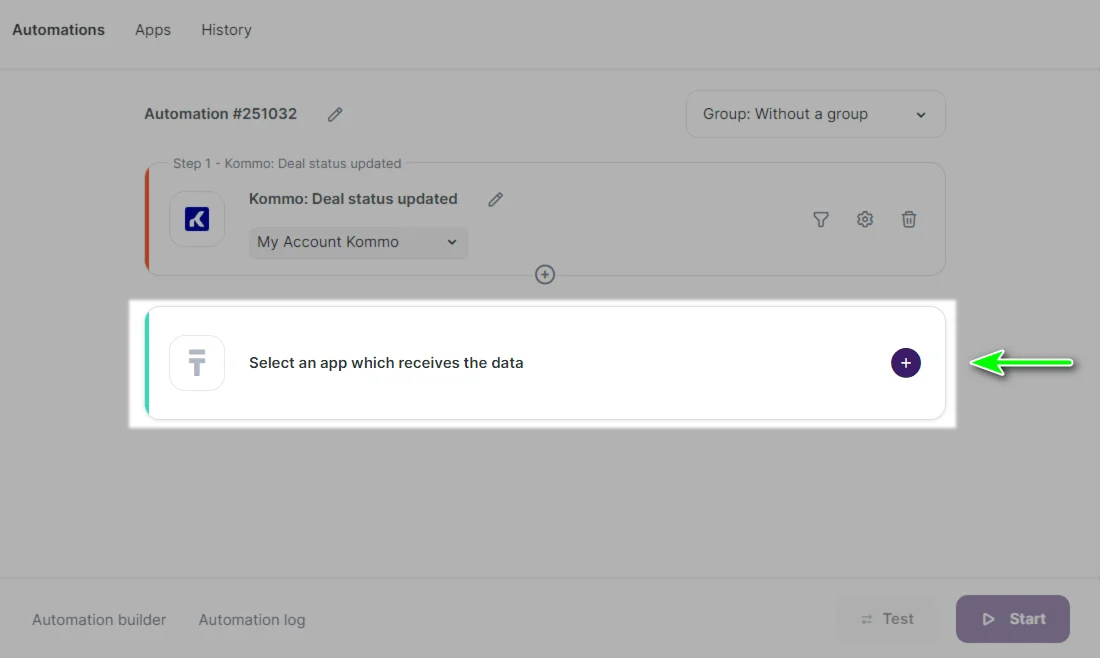Expand the My Account Kommo account selector
Screen dimensions: 1100x658
(x=357, y=242)
